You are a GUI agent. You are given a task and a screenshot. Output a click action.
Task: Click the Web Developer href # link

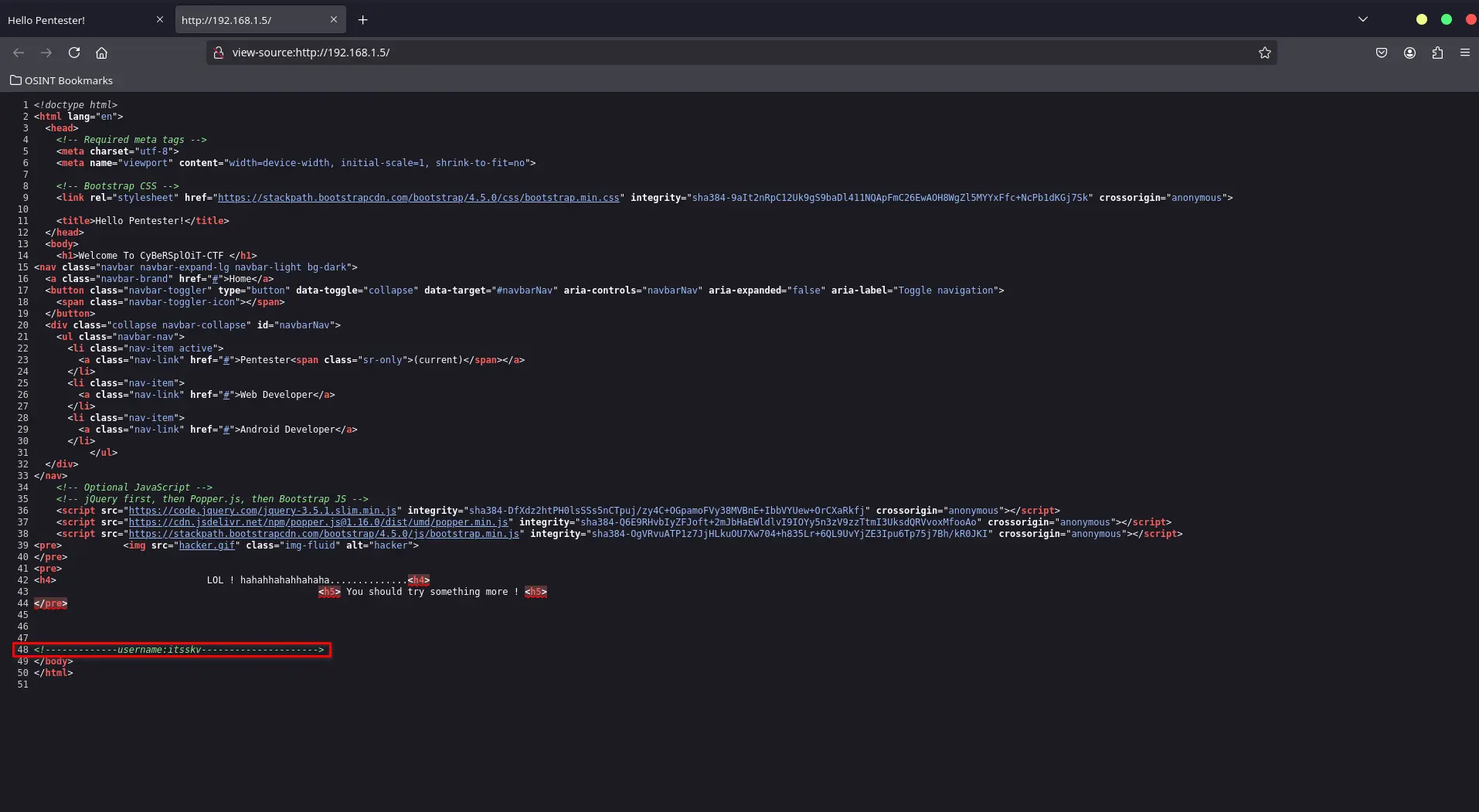pyautogui.click(x=227, y=395)
